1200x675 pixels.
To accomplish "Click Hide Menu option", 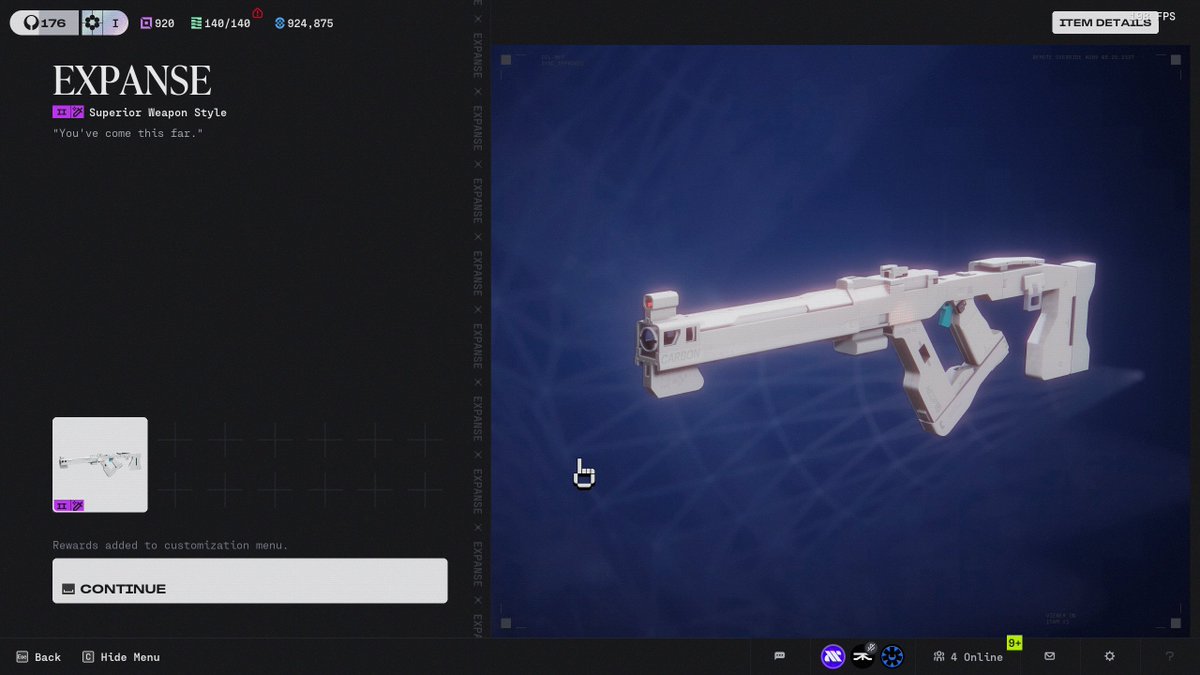I will (x=121, y=657).
